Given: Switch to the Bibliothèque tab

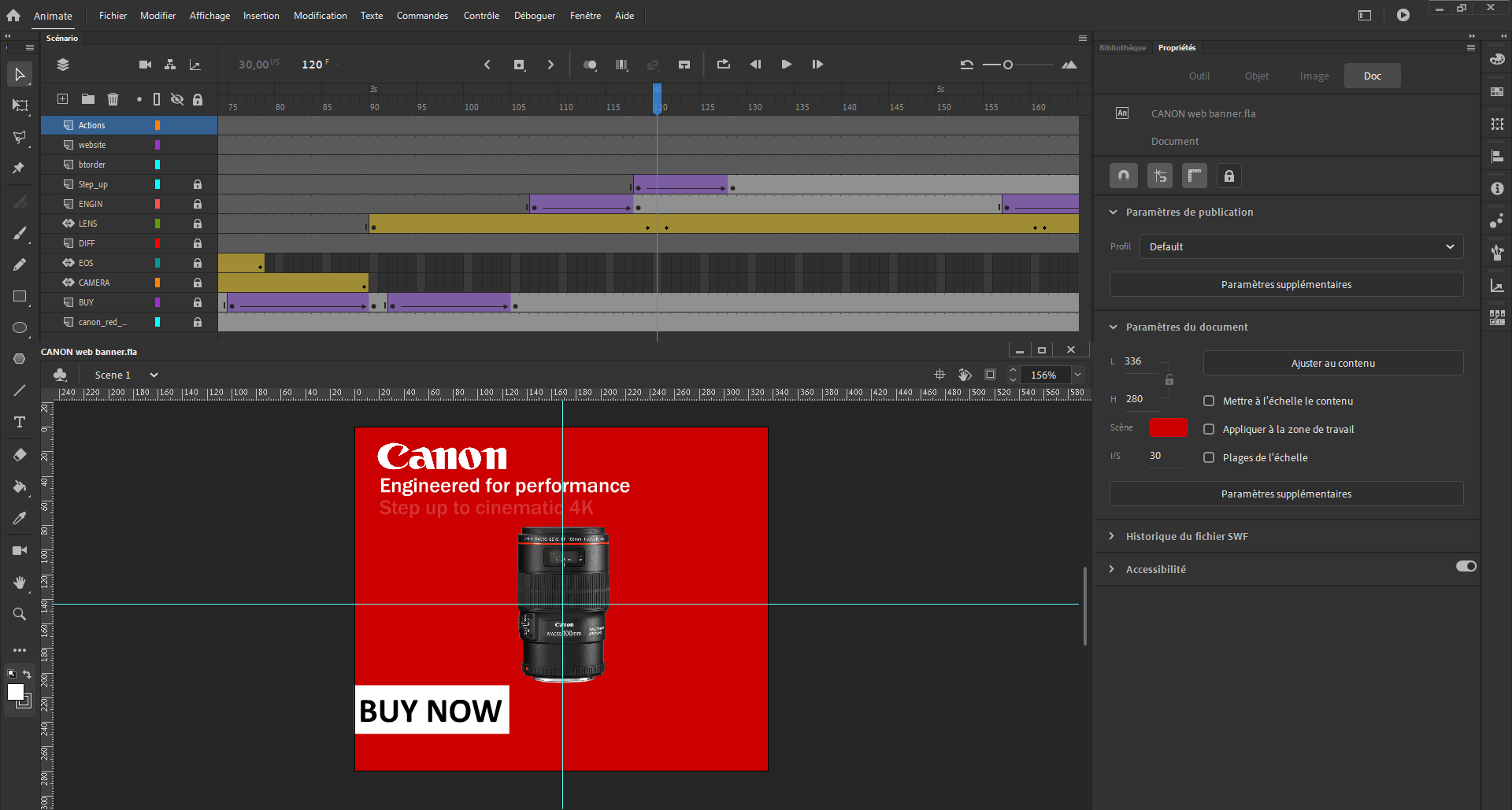Looking at the screenshot, I should pos(1122,47).
